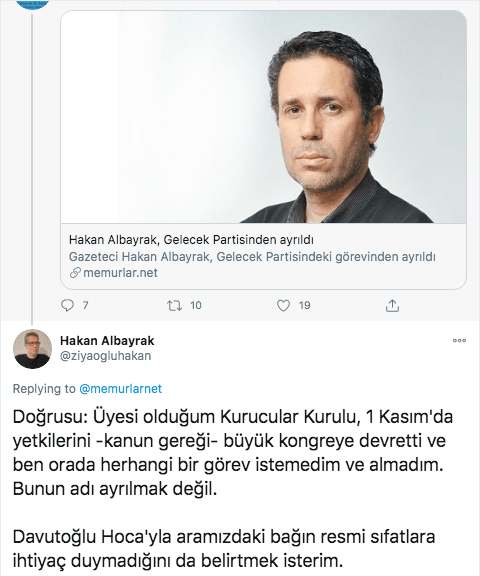
Task: Click the tweet text starting with Doğrusu
Action: pos(233,453)
